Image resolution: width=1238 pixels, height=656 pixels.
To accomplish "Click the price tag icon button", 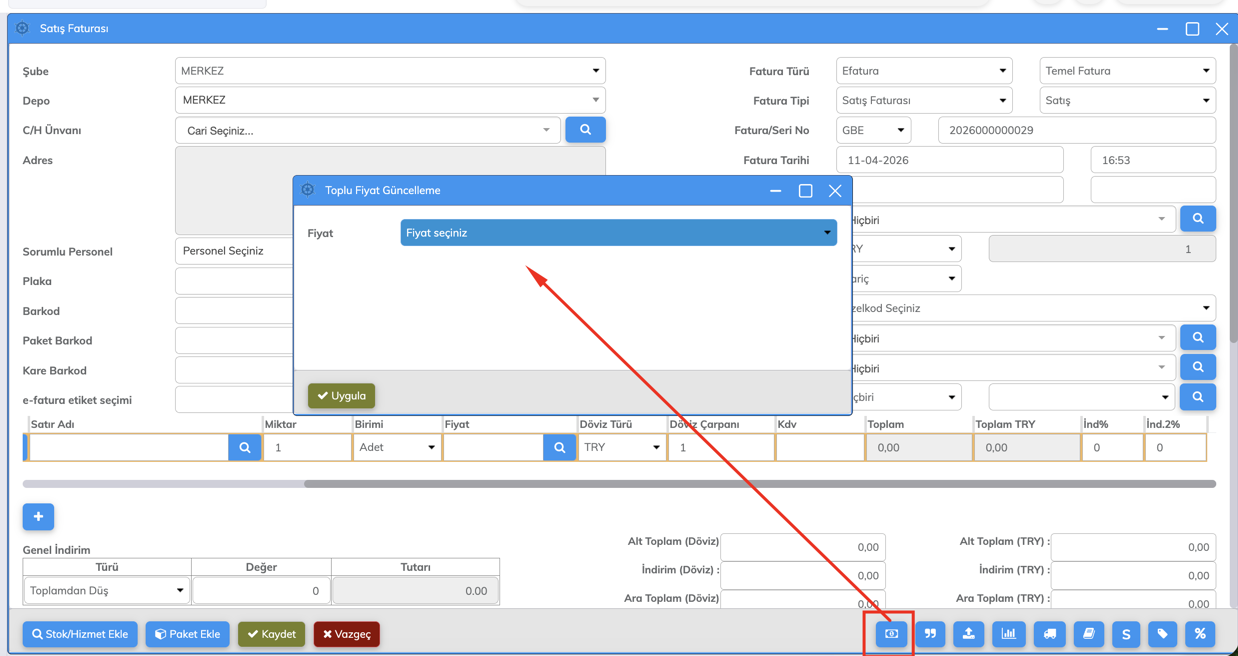I will [1162, 634].
